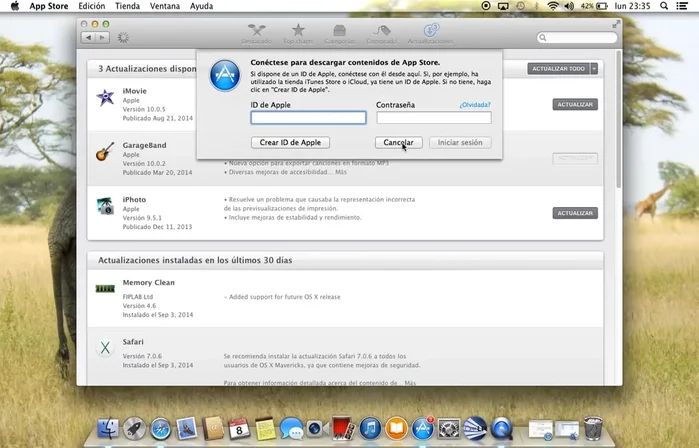Screen dimensions: 699x448
Task: Launch Launchpad rocket icon in Dock
Action: coord(134,429)
